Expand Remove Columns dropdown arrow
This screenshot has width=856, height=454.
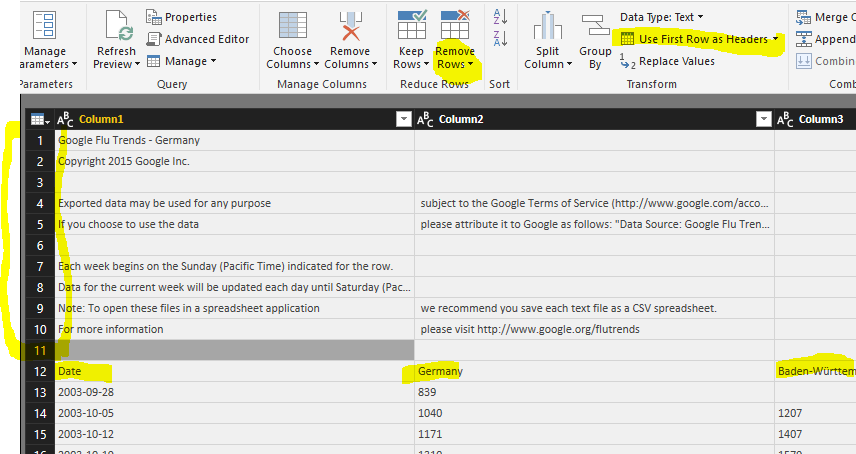[374, 64]
